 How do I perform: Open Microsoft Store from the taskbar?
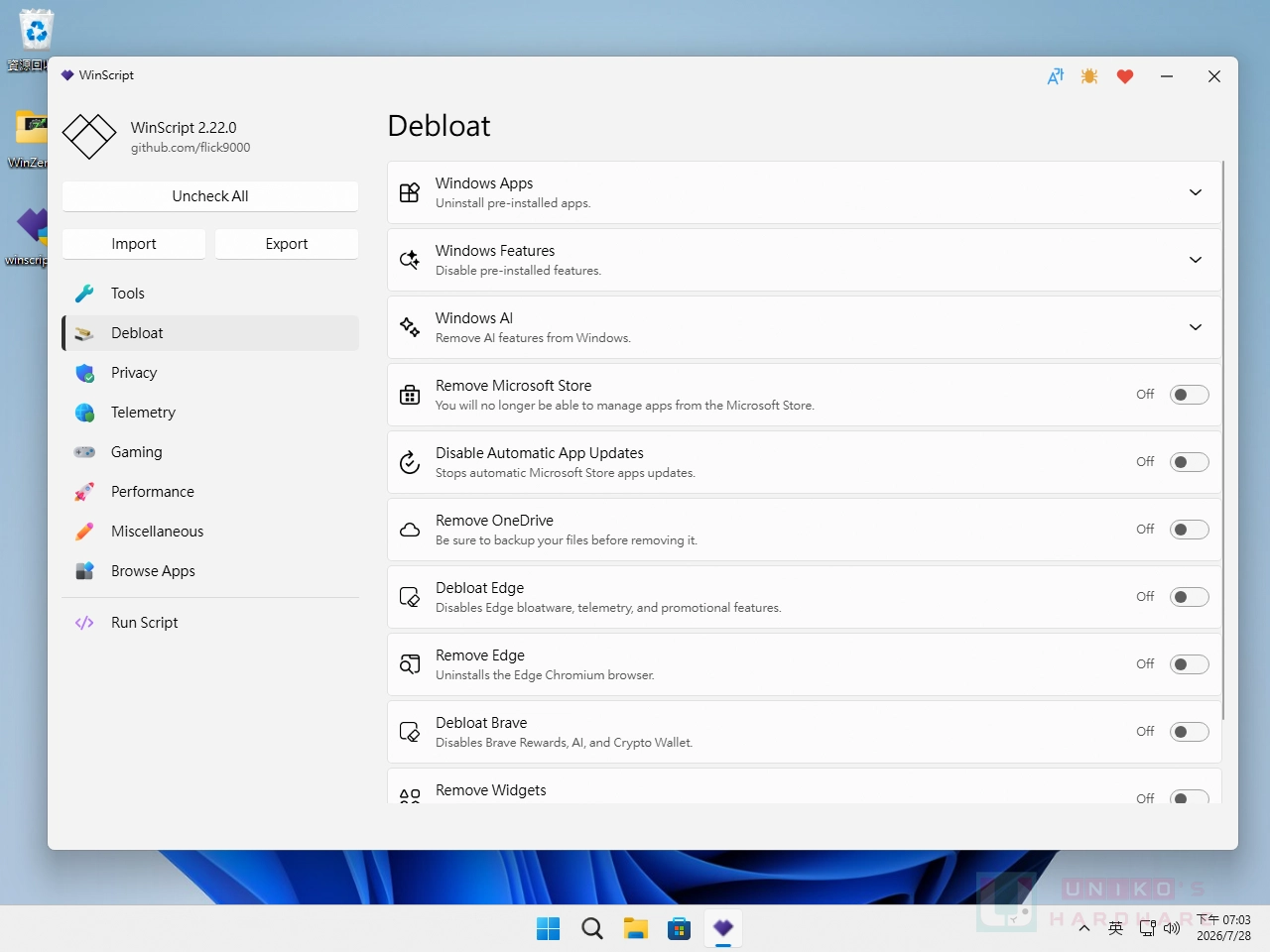tap(680, 928)
